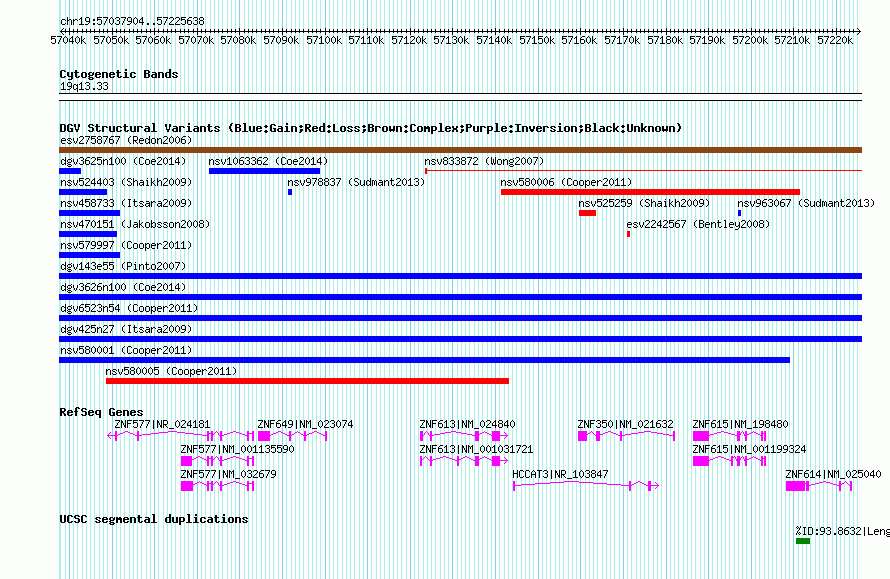Open the dgv3626n100 (Coe2014) label
The width and height of the screenshot is (890, 579).
tap(123, 287)
